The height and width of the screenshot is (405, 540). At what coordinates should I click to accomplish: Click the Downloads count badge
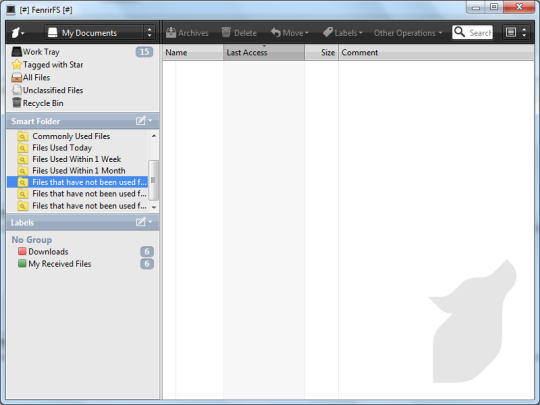(x=147, y=251)
